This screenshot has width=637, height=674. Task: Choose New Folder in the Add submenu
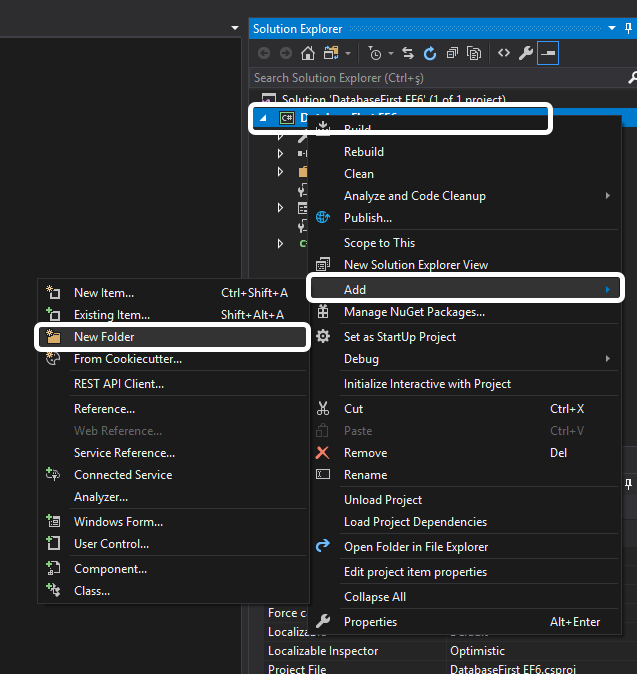click(x=173, y=337)
